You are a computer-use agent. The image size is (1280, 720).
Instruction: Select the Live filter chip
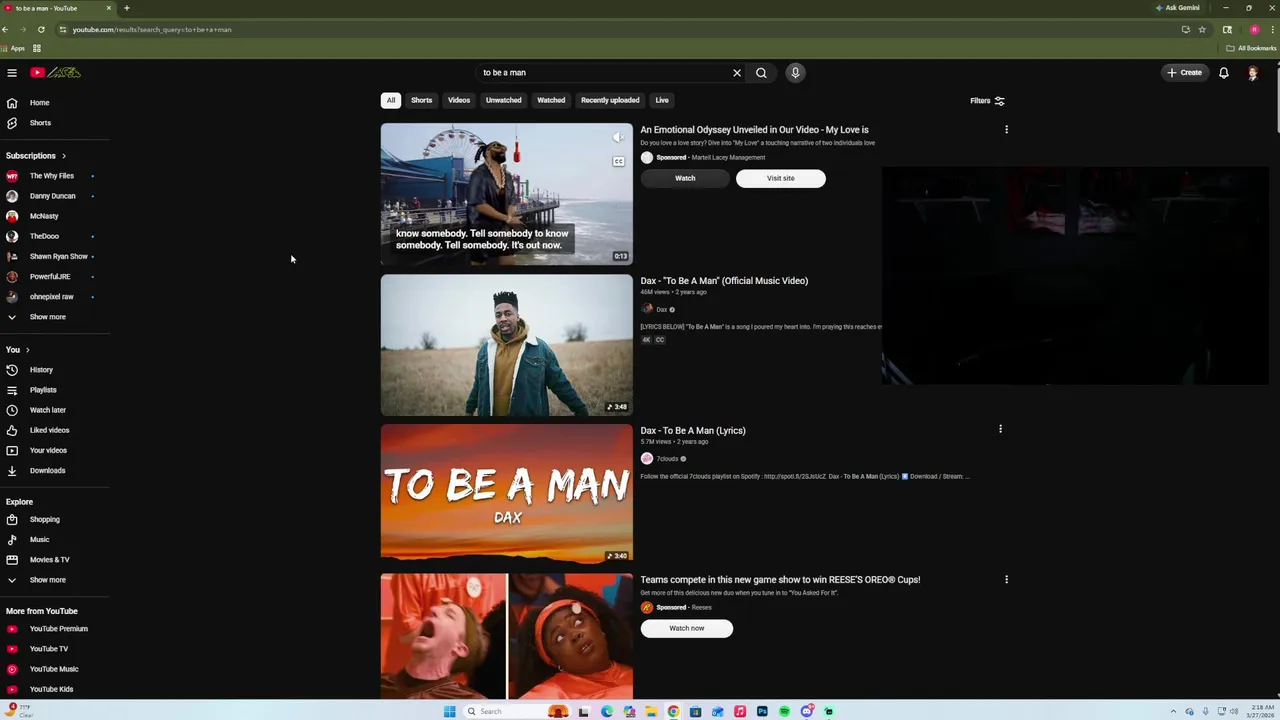662,100
